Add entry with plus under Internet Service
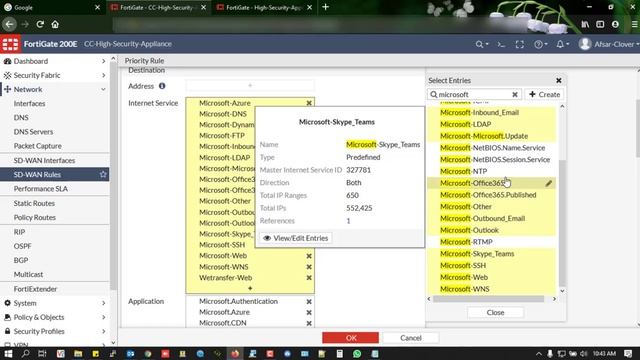This screenshot has height=360, width=640. tap(250, 288)
